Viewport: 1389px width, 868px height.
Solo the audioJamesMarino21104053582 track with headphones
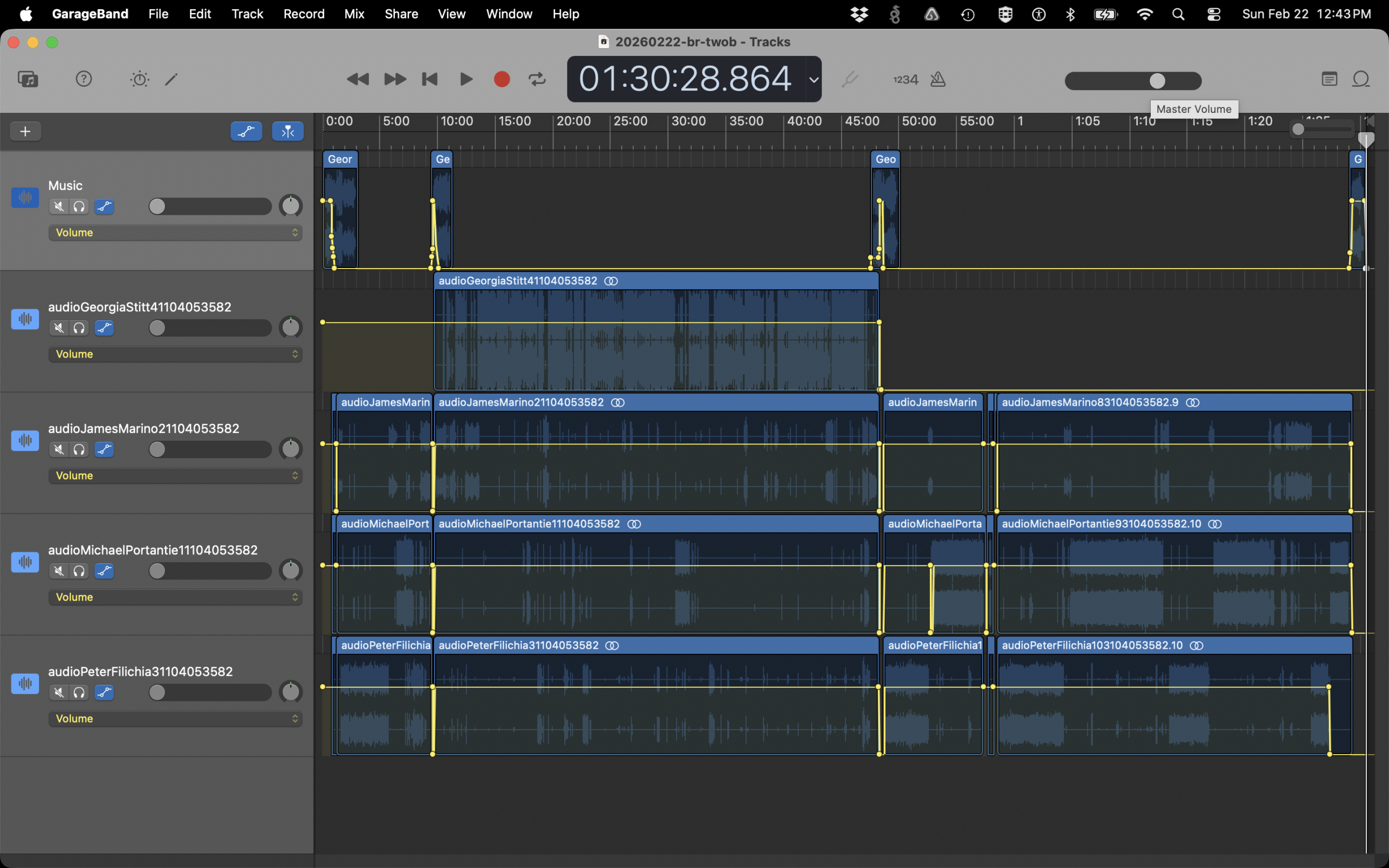point(79,450)
